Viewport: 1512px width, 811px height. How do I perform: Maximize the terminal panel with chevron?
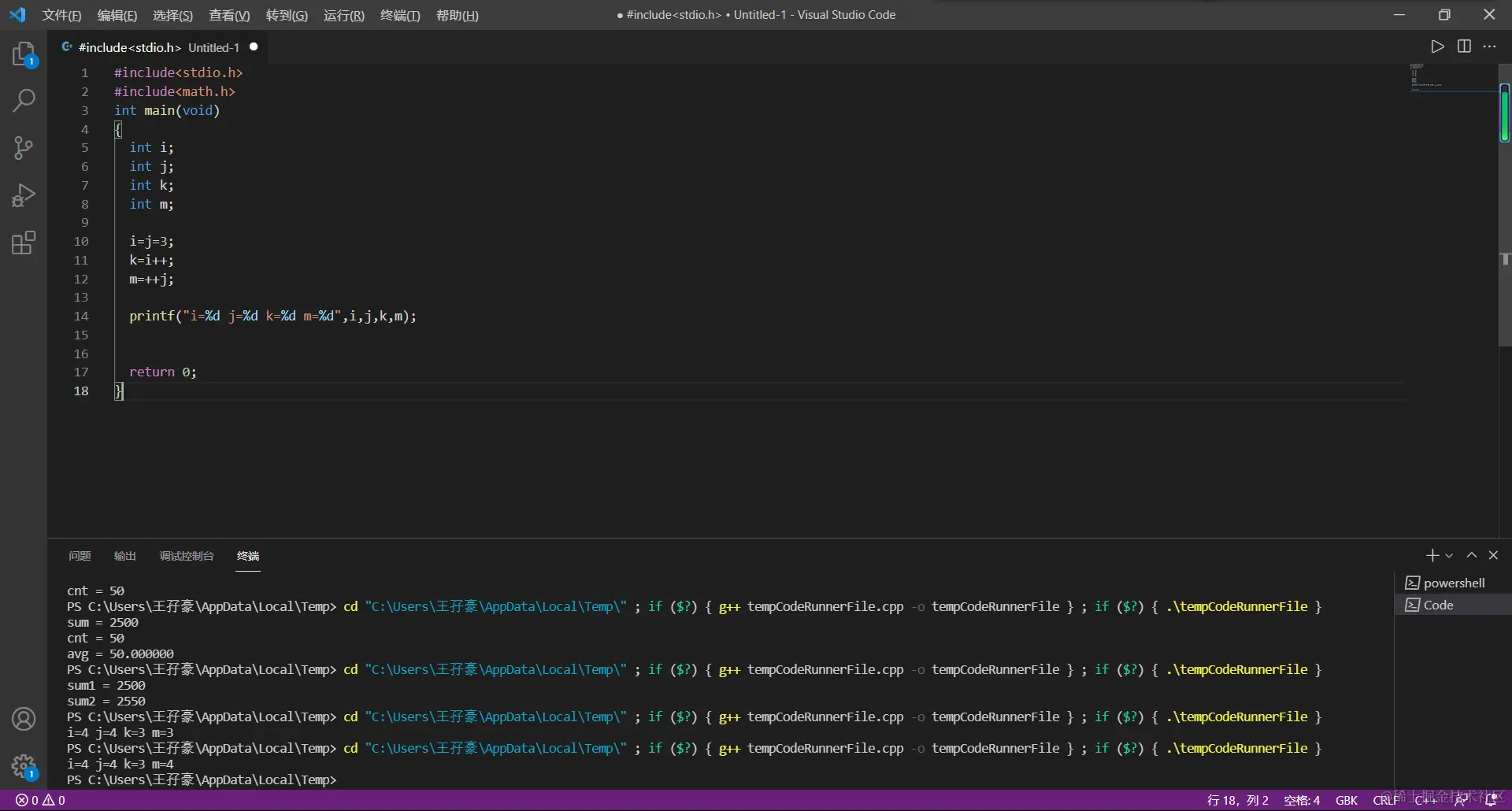tap(1471, 556)
